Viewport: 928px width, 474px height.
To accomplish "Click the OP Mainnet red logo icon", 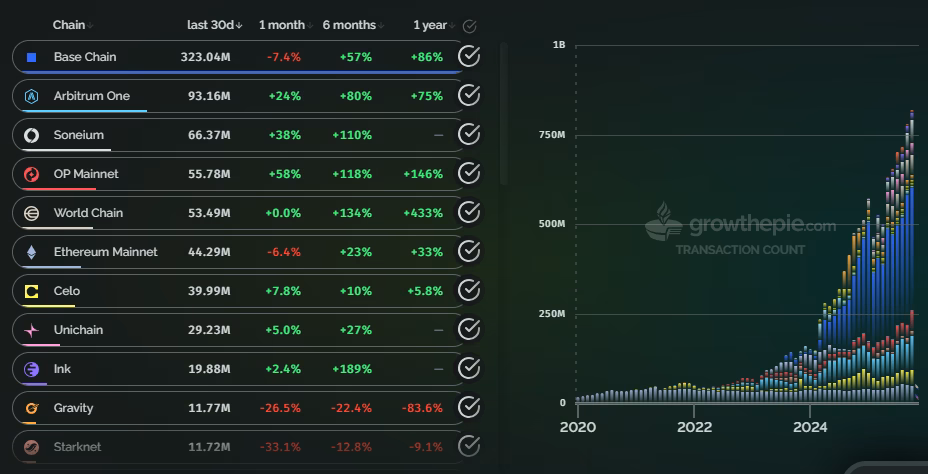I will [31, 175].
